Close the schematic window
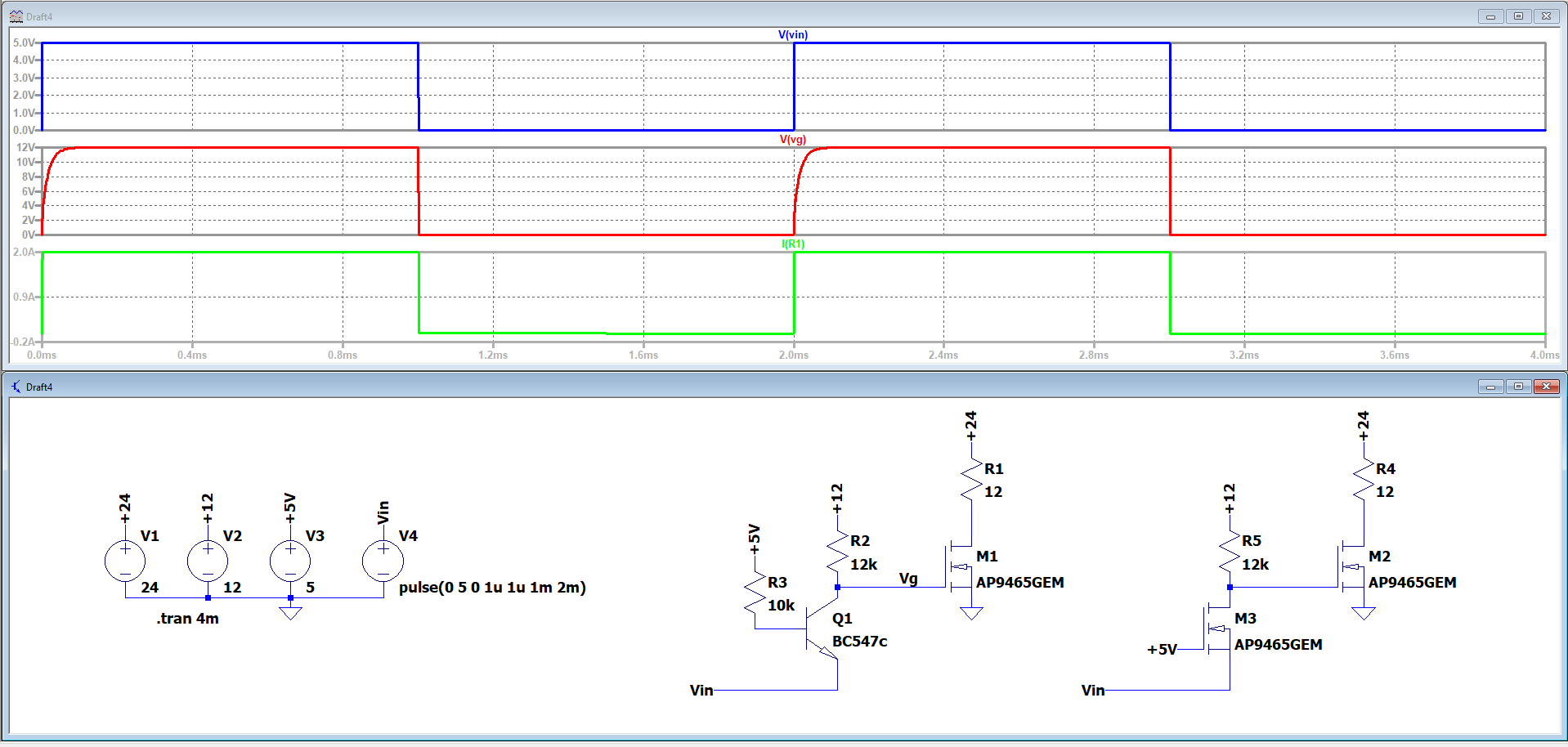The image size is (1568, 747). click(x=1546, y=387)
